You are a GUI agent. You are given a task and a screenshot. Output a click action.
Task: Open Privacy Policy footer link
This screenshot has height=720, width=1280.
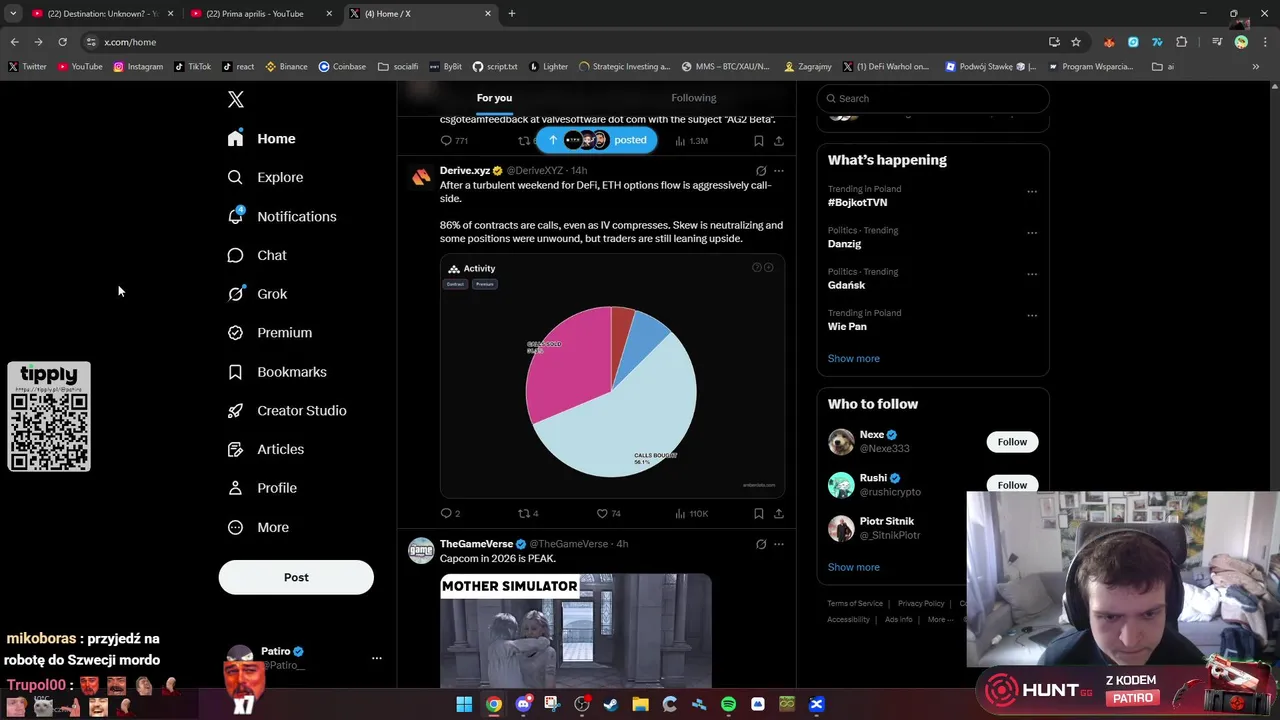(x=921, y=604)
